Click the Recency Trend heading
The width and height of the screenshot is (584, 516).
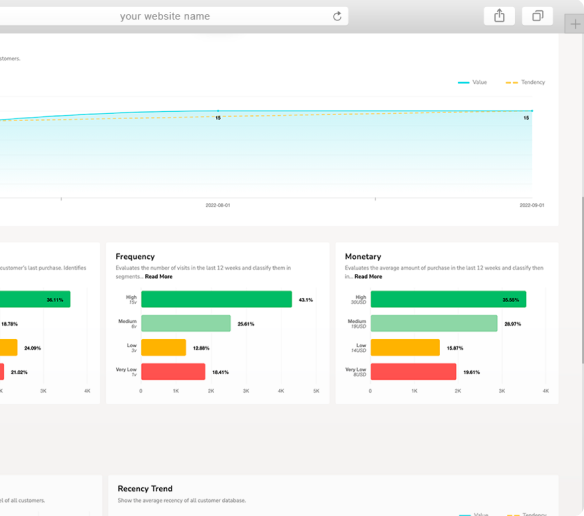point(145,488)
